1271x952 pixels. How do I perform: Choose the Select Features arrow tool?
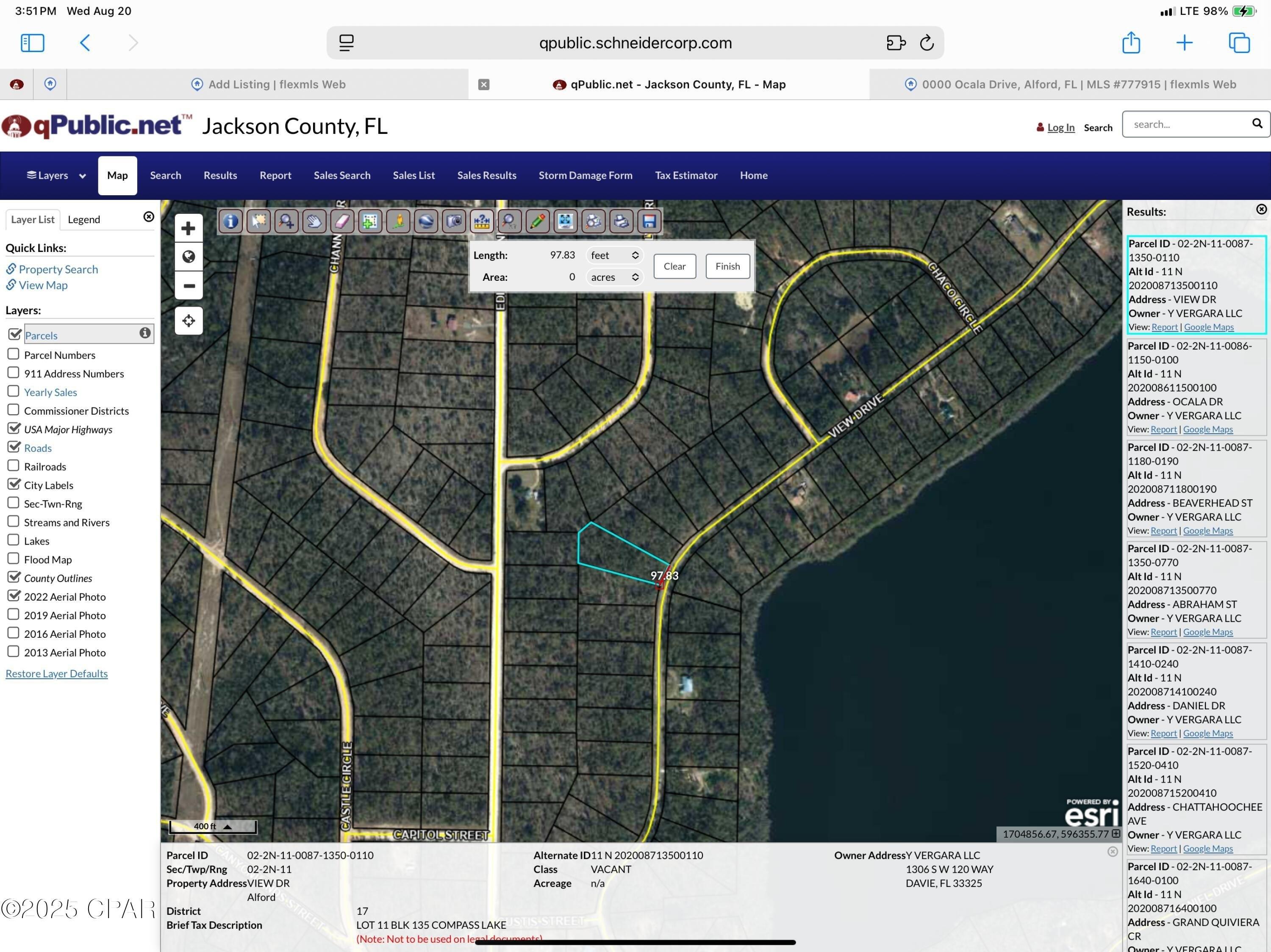tap(258, 221)
